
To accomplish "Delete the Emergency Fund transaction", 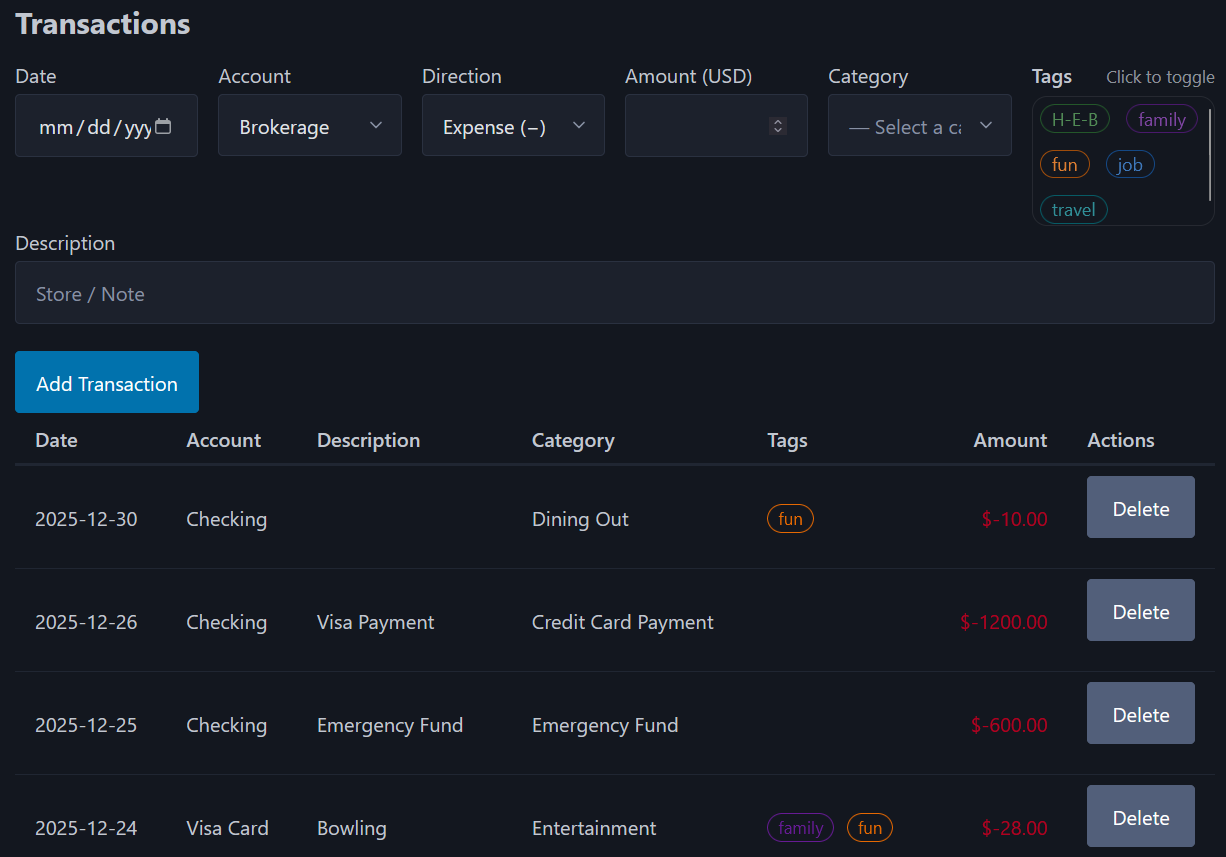I will [x=1140, y=713].
